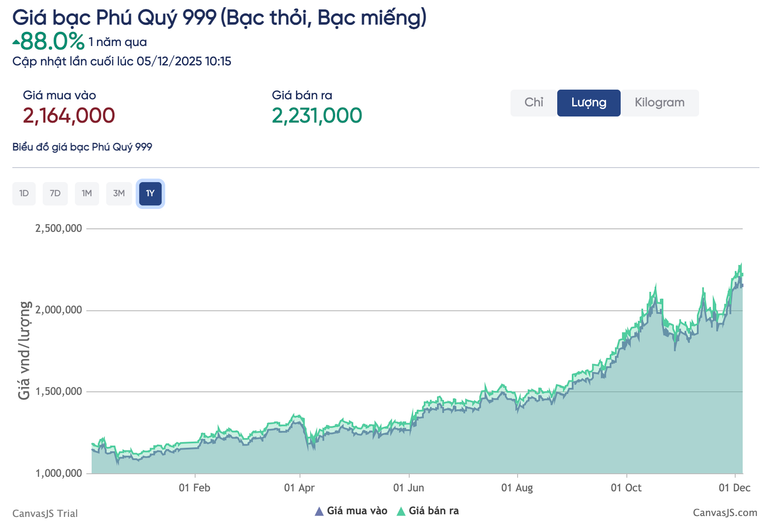
Task: Click the Giá bạc Phú Quý 999 heading
Action: pos(220,16)
